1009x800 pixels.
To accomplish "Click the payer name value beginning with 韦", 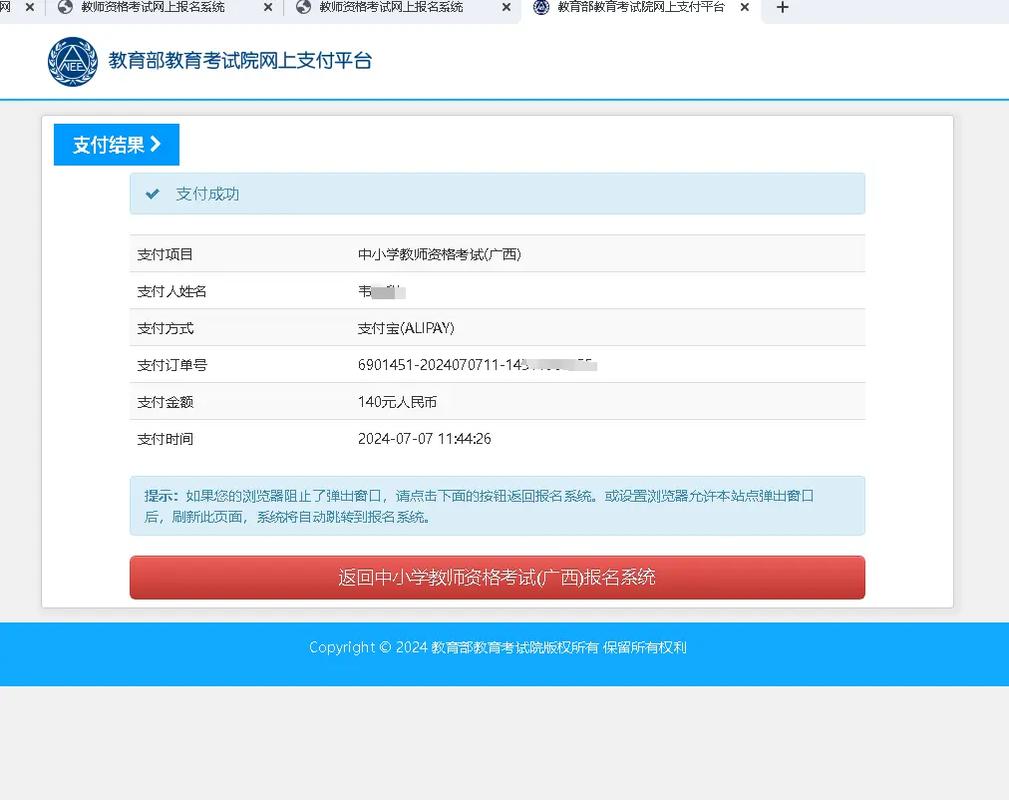I will (382, 292).
